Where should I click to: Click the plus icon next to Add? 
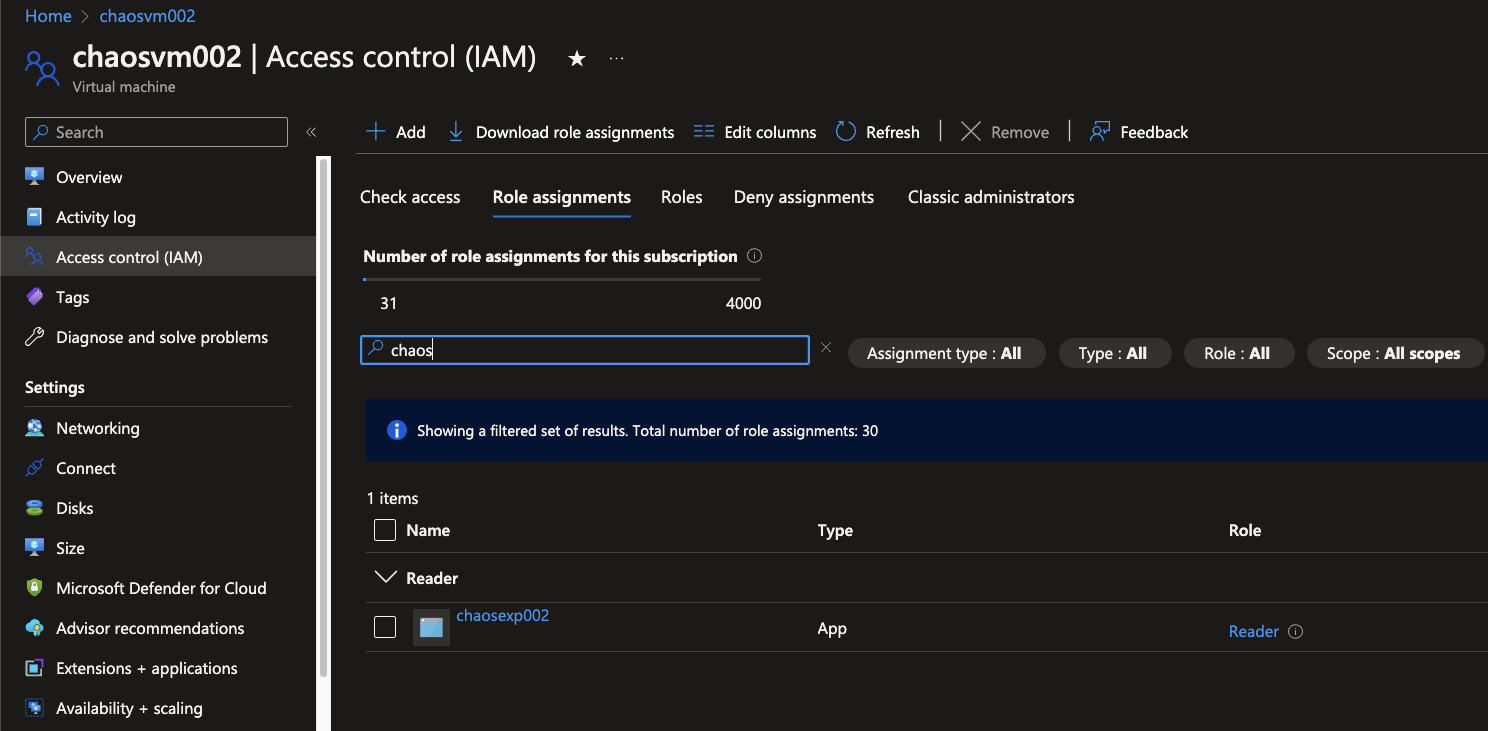pos(376,132)
